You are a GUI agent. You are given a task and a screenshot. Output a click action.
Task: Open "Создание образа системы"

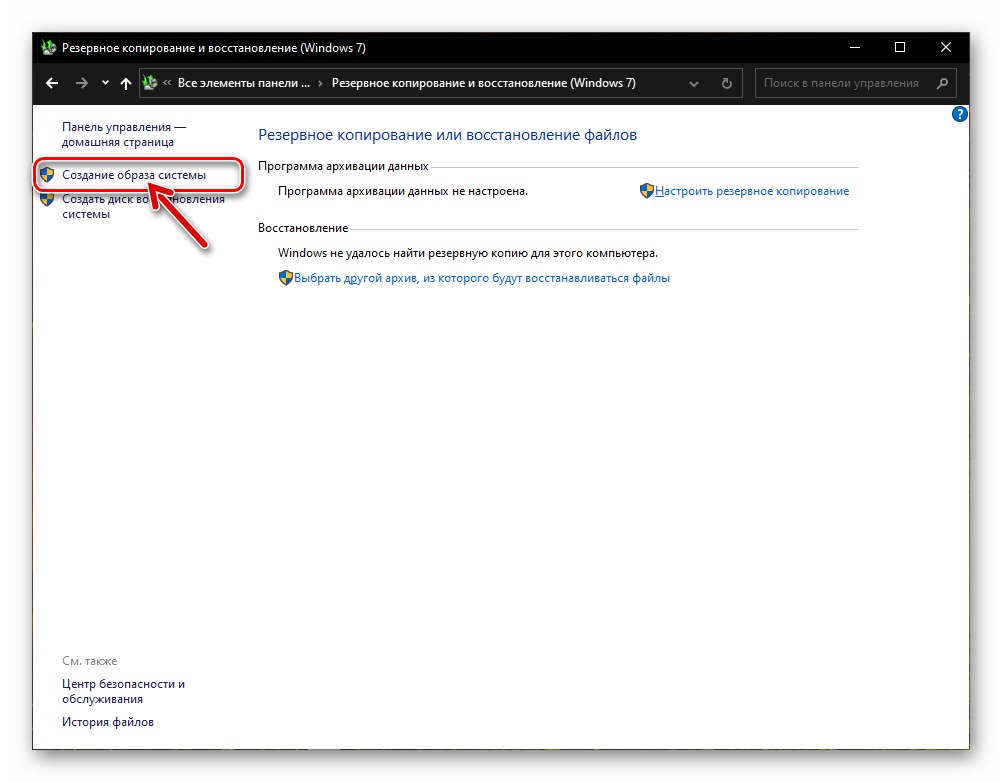point(134,175)
